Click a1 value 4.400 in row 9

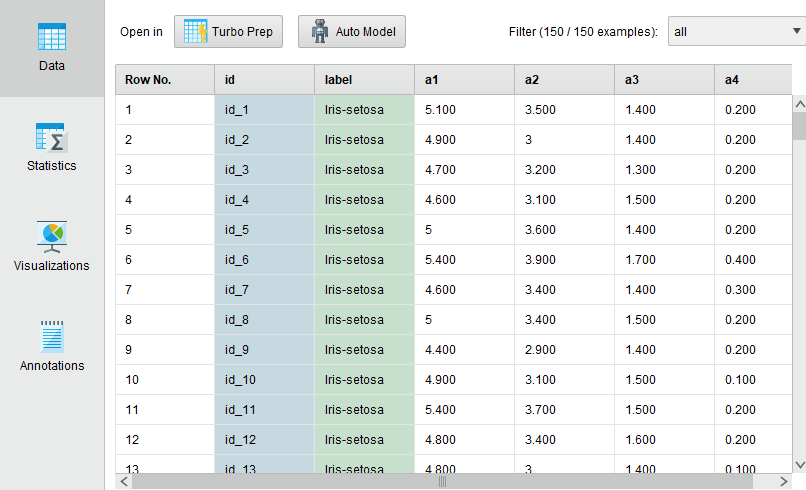pos(464,350)
